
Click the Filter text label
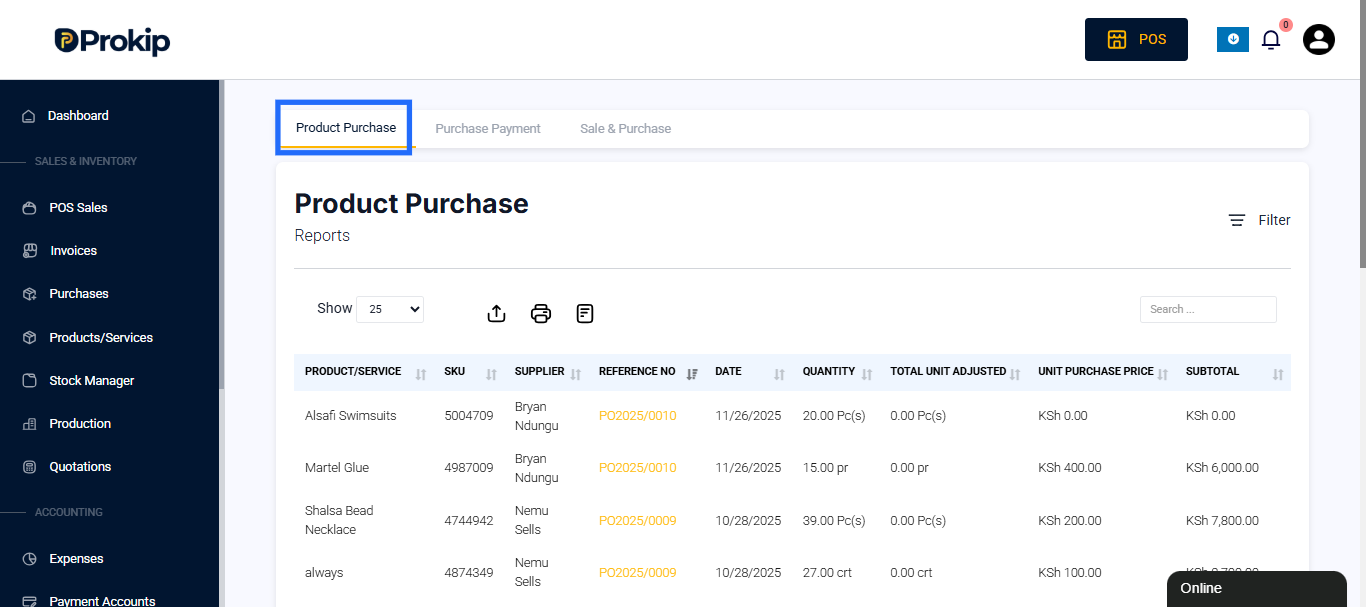(1274, 220)
